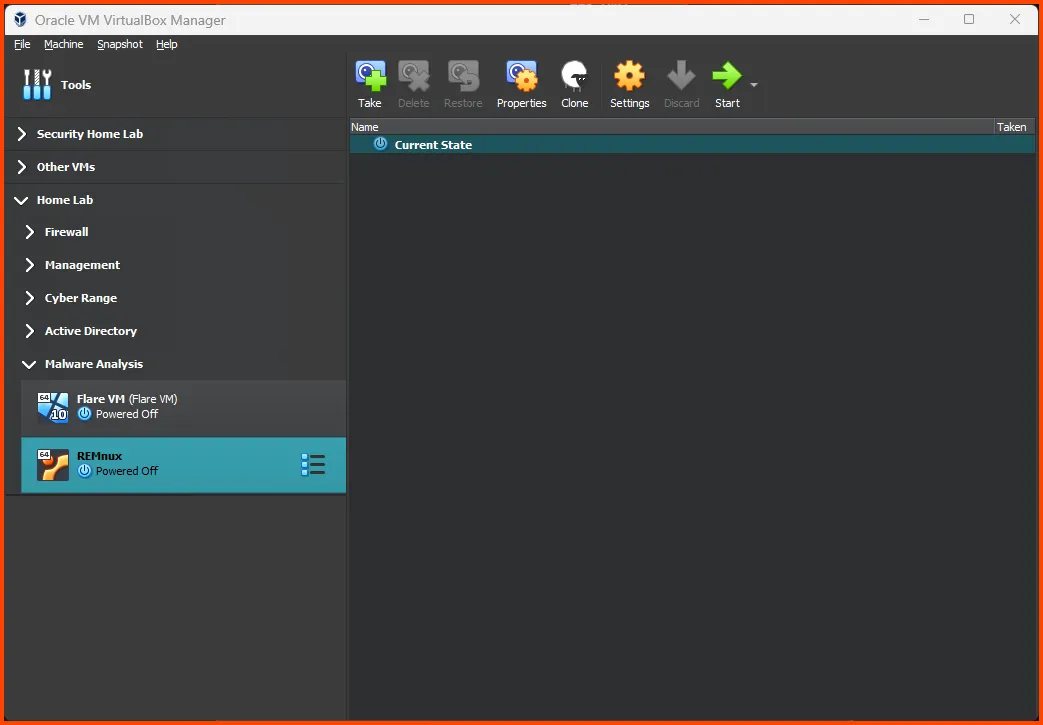Select the Current State snapshot row
This screenshot has width=1043, height=725.
coord(692,144)
